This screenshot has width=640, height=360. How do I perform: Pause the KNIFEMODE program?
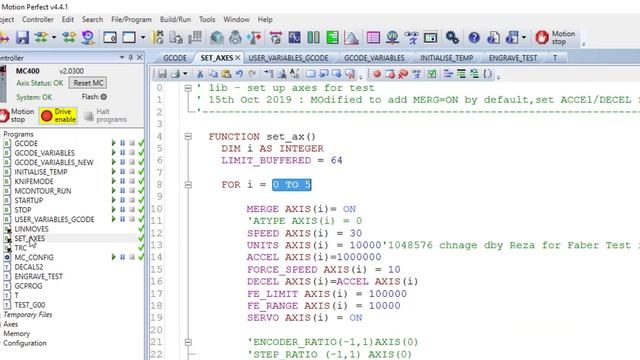(x=122, y=181)
